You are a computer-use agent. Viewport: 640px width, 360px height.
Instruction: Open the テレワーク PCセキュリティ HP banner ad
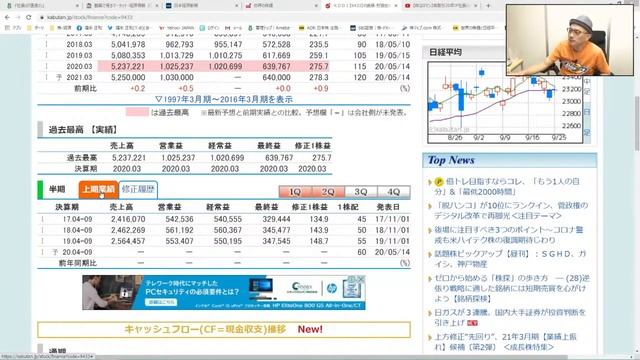point(224,292)
